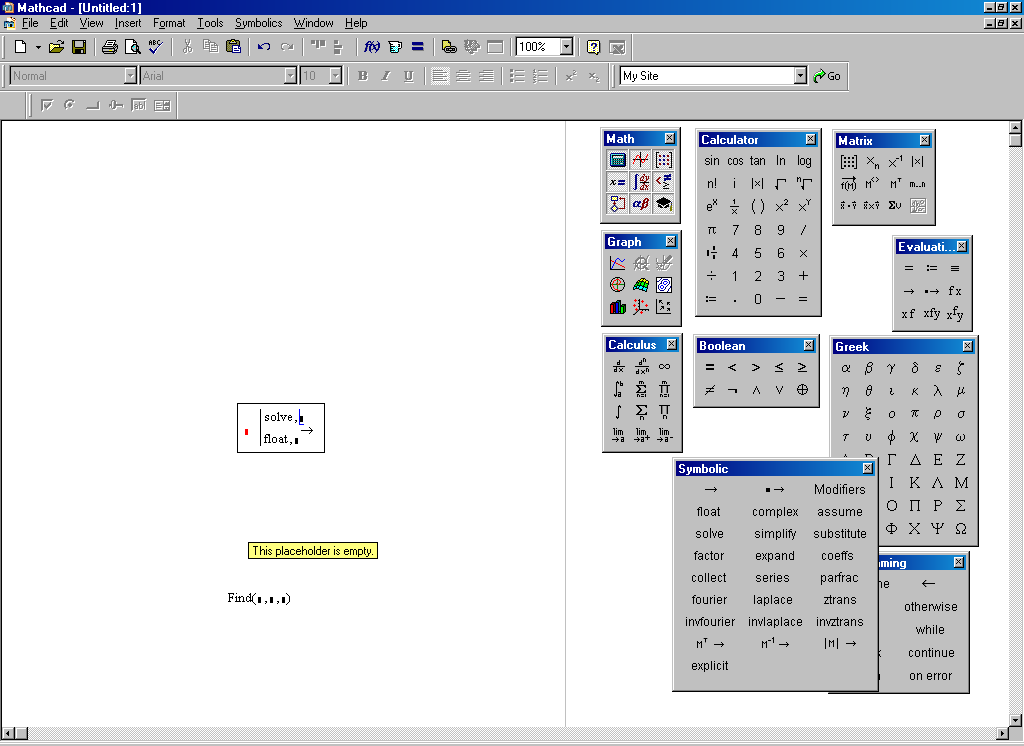Open the style dropdown showing Normal
The height and width of the screenshot is (746, 1024).
(x=130, y=76)
